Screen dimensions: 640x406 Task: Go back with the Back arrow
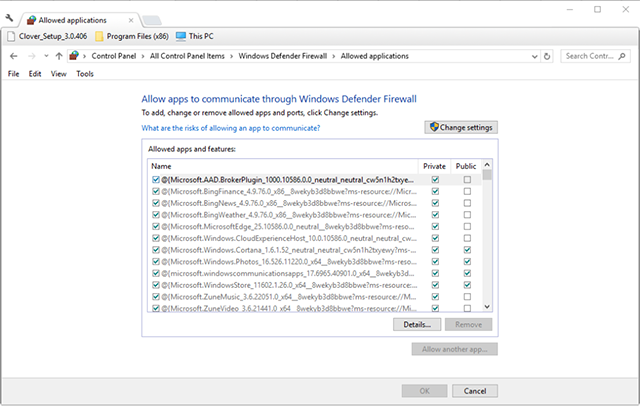pos(13,56)
